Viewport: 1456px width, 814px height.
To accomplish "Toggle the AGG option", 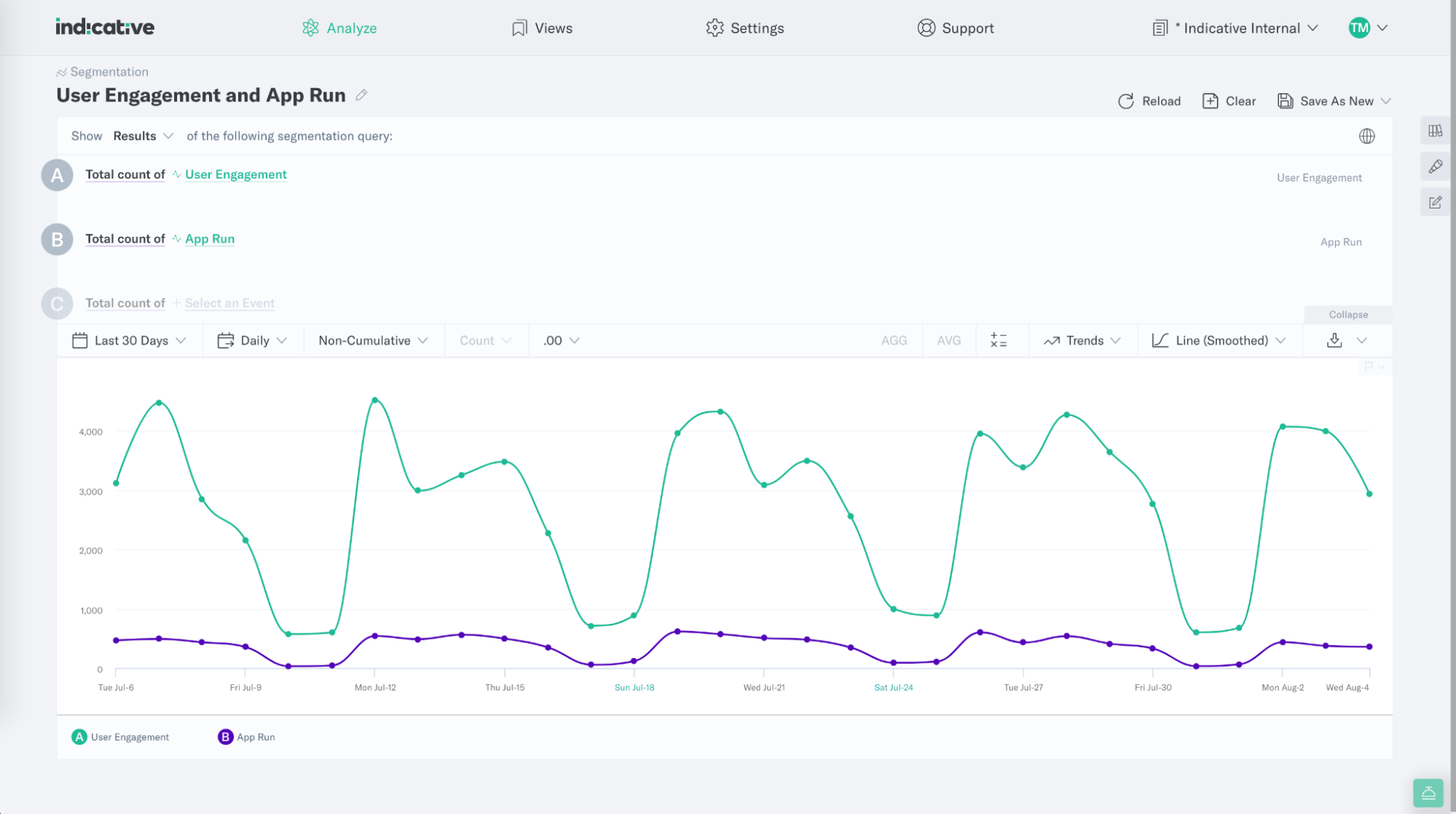I will [894, 340].
